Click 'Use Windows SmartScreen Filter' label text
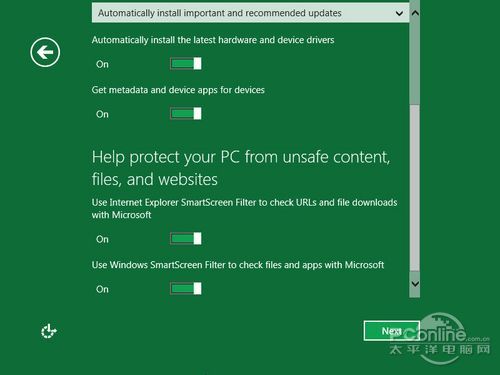This screenshot has width=500, height=375. pyautogui.click(x=238, y=265)
